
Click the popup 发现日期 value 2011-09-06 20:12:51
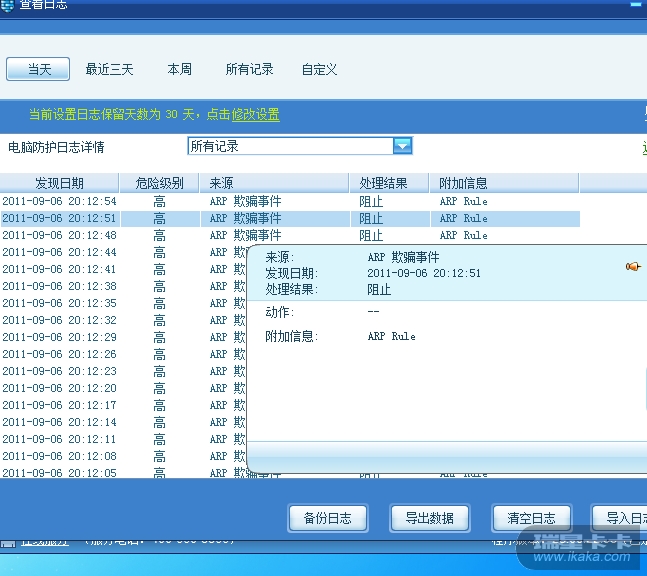[424, 273]
